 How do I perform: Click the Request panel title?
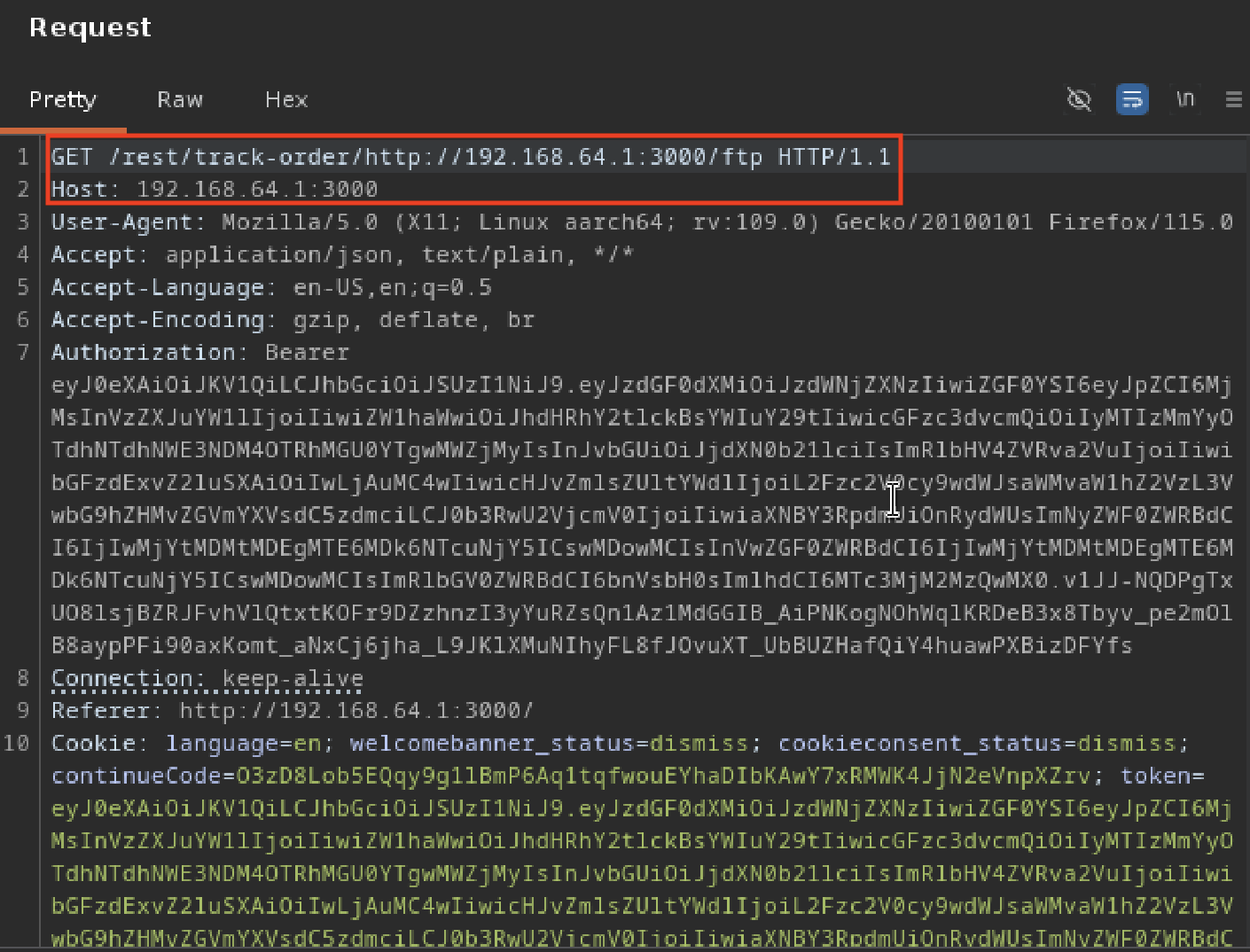click(90, 27)
